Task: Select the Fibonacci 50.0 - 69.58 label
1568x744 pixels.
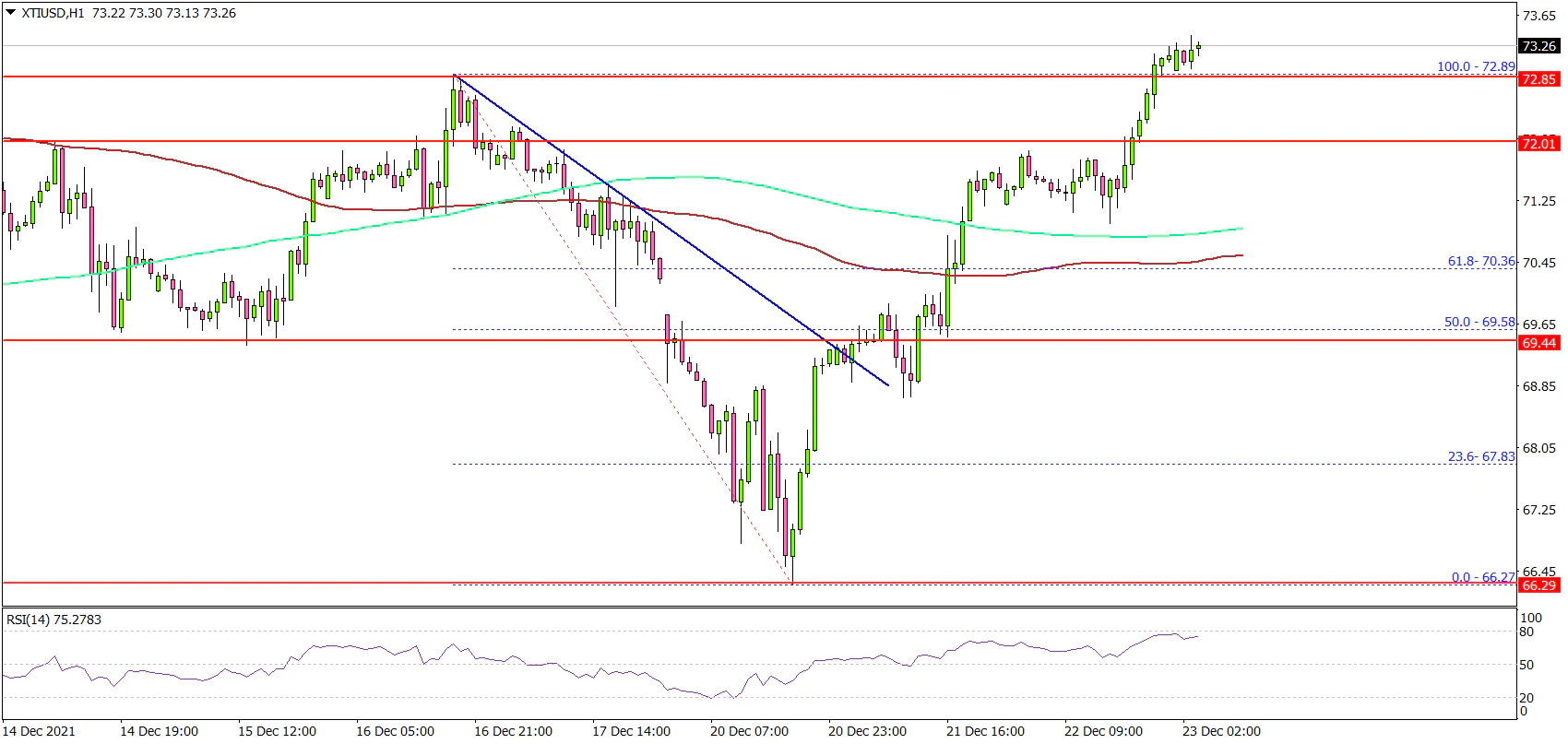Action: click(1479, 323)
